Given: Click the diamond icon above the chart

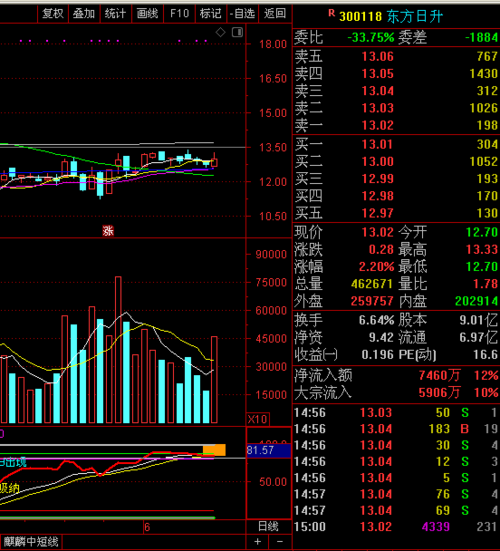Looking at the screenshot, I should pos(220,33).
